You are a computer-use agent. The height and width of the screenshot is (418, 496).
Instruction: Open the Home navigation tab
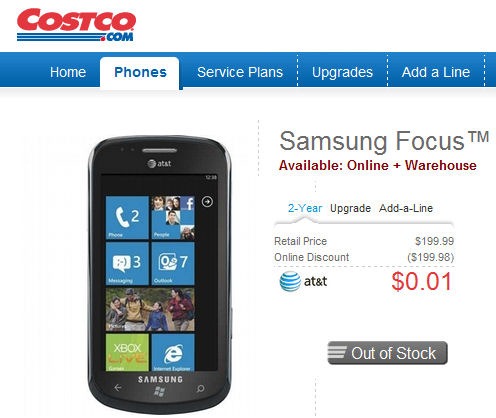pos(68,72)
